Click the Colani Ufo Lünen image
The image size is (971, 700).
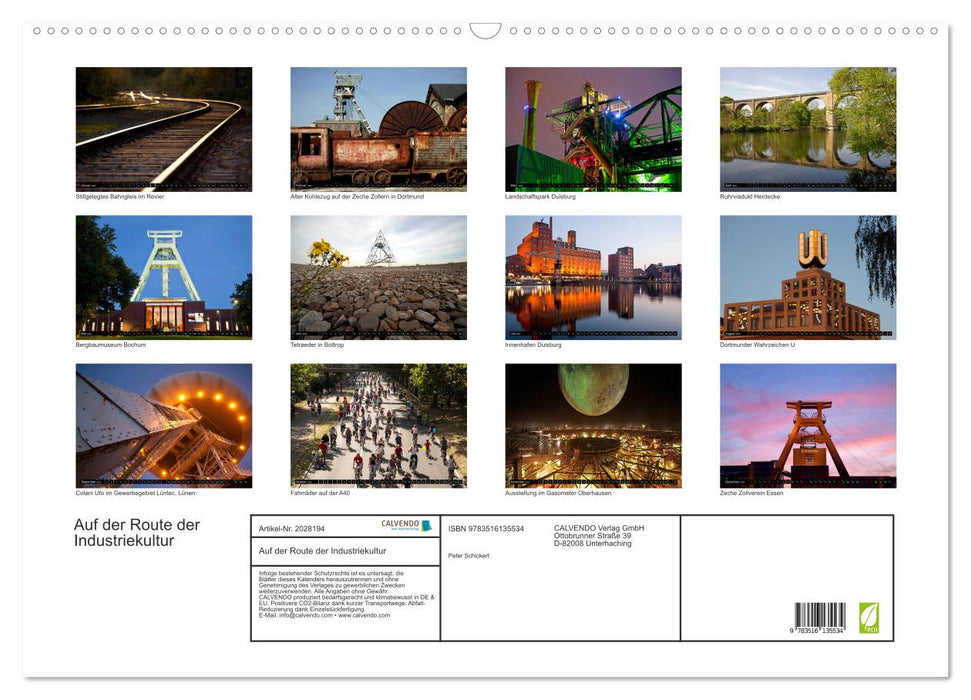pos(164,424)
